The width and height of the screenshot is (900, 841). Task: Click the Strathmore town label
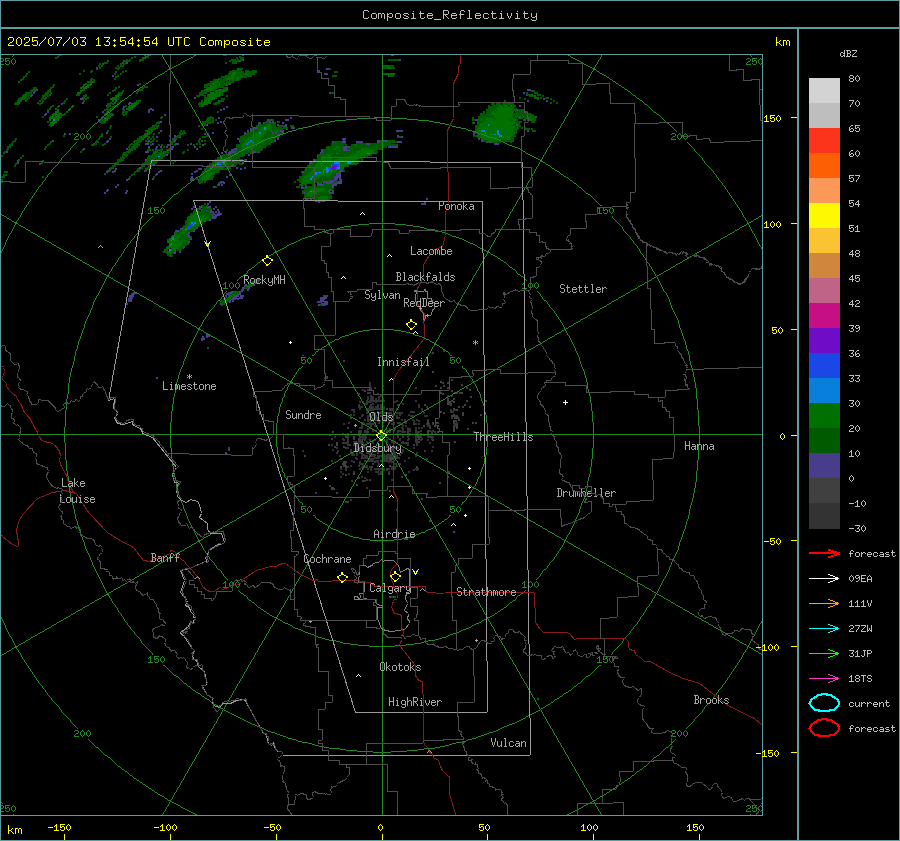click(486, 592)
